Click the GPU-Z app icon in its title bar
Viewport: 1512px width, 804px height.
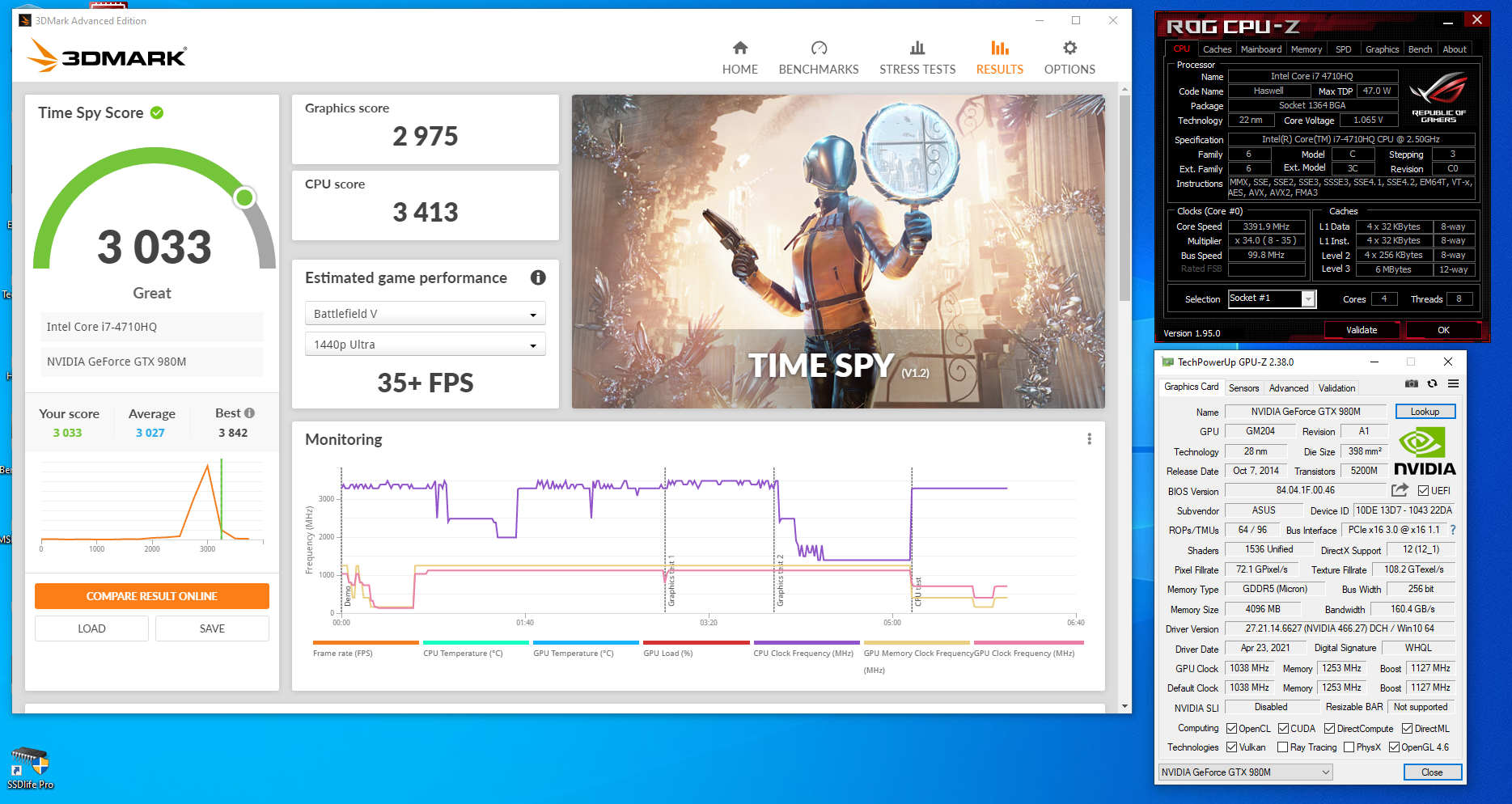point(1167,362)
